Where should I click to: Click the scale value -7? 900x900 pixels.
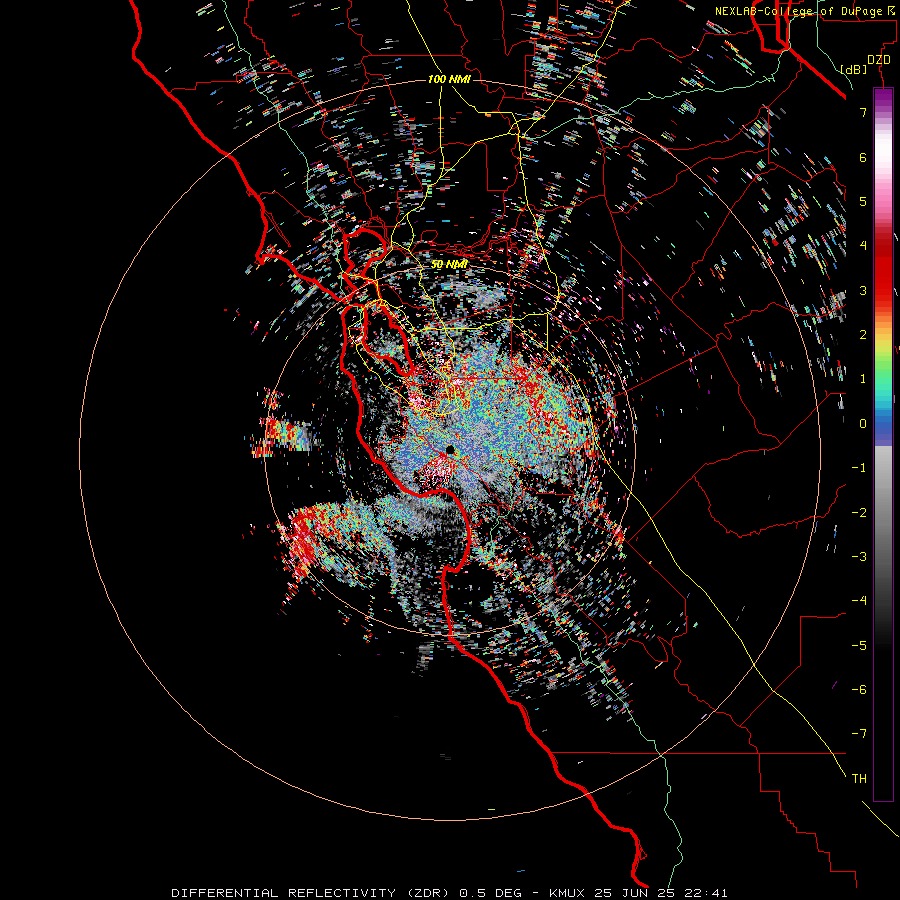[x=859, y=734]
